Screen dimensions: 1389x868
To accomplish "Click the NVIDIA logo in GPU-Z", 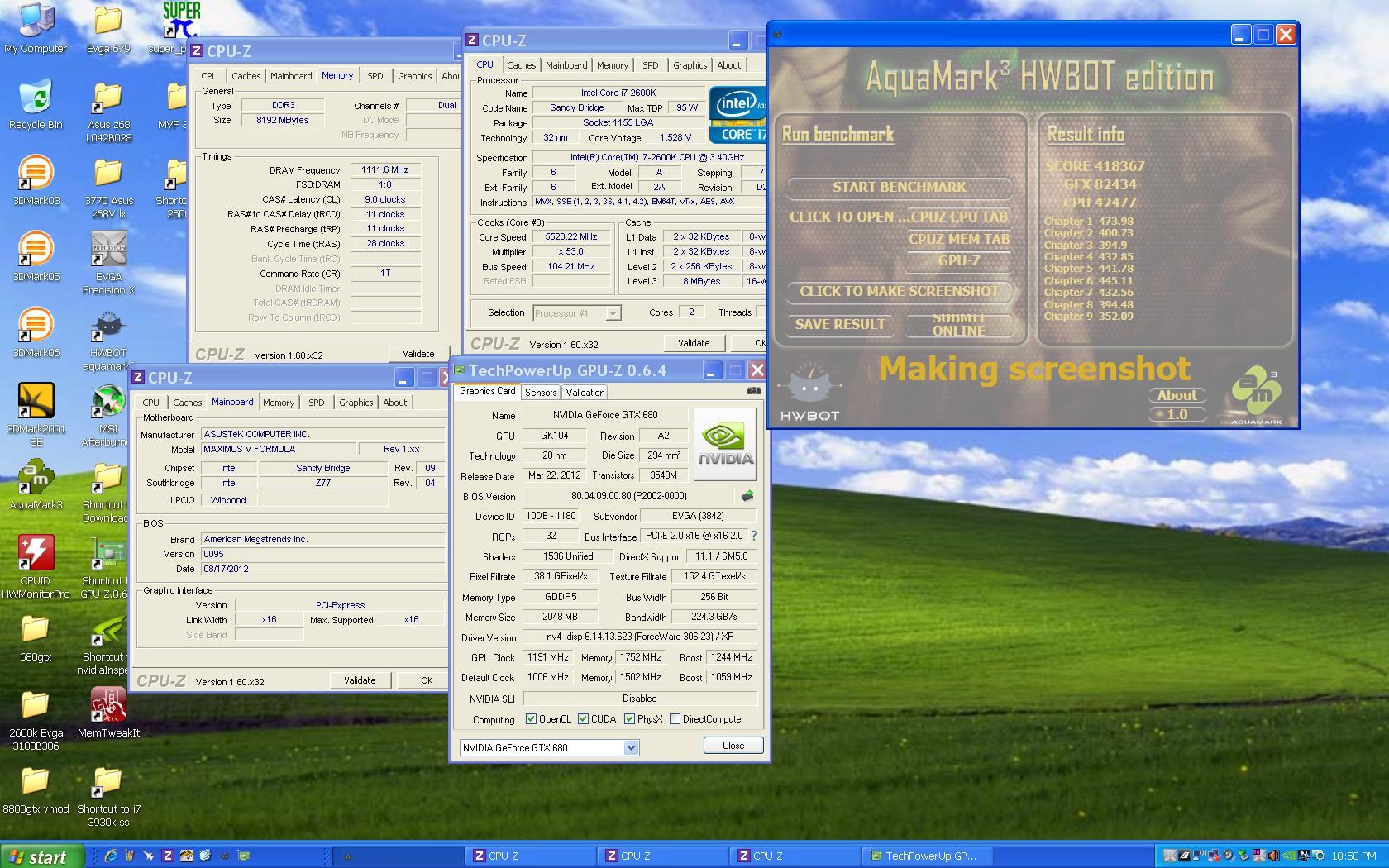I will point(726,444).
